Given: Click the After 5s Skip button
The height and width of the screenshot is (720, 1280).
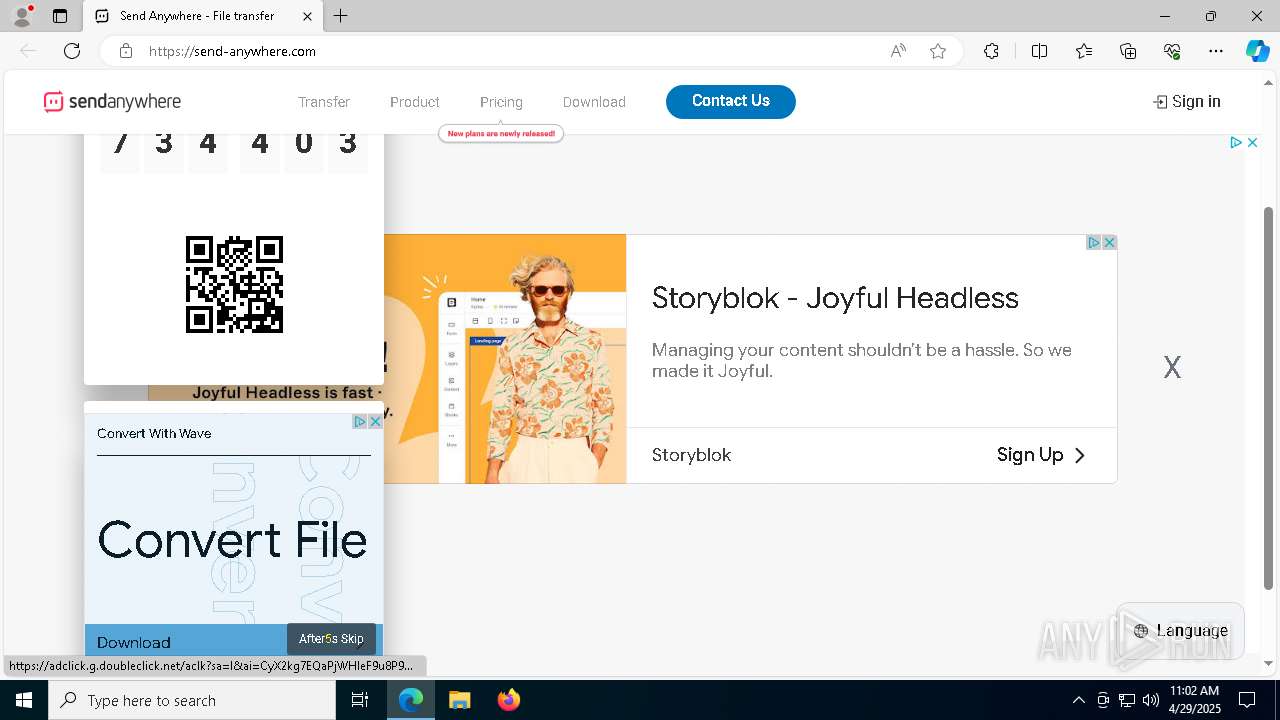Looking at the screenshot, I should tap(331, 639).
